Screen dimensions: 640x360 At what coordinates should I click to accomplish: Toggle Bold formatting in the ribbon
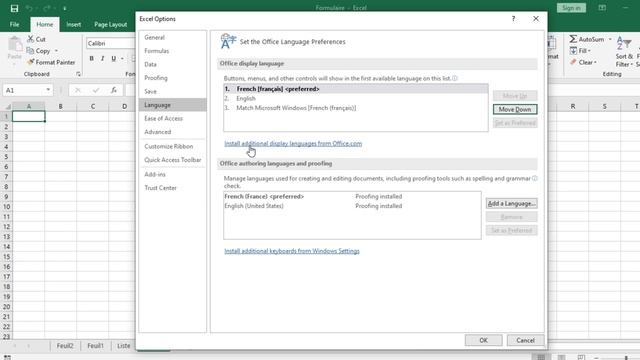(91, 58)
